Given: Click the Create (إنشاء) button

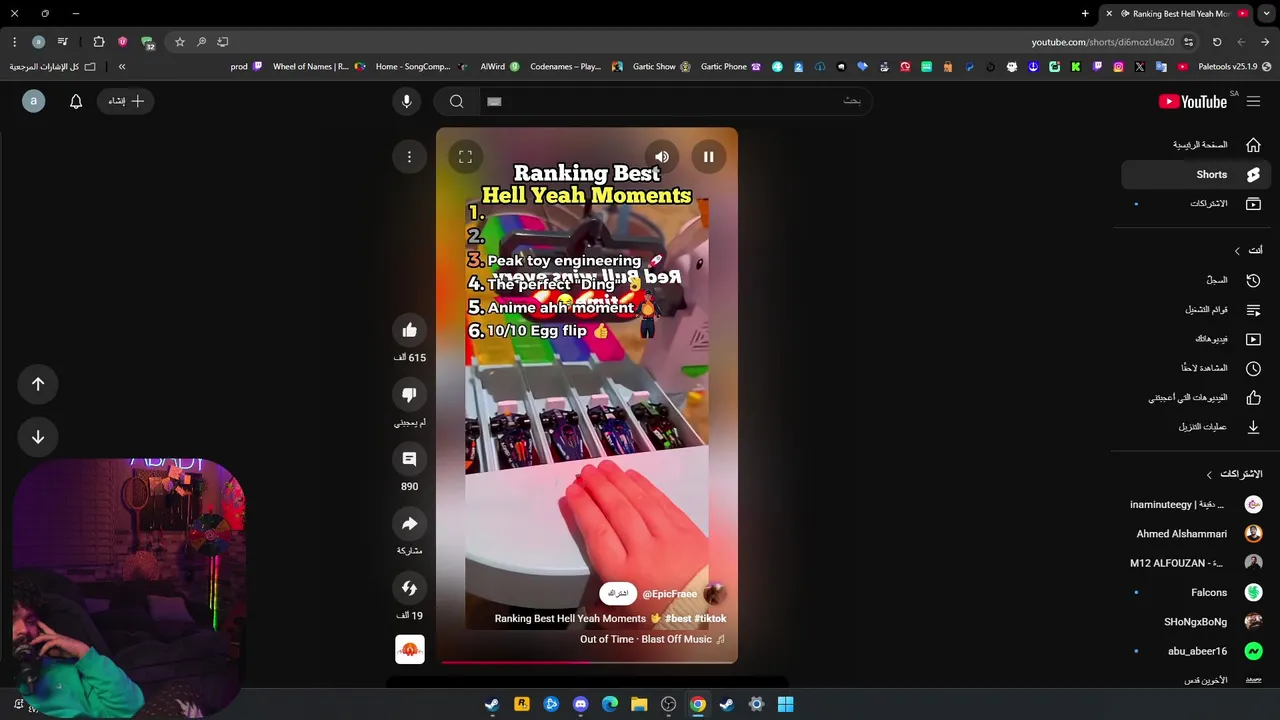Looking at the screenshot, I should [x=126, y=101].
